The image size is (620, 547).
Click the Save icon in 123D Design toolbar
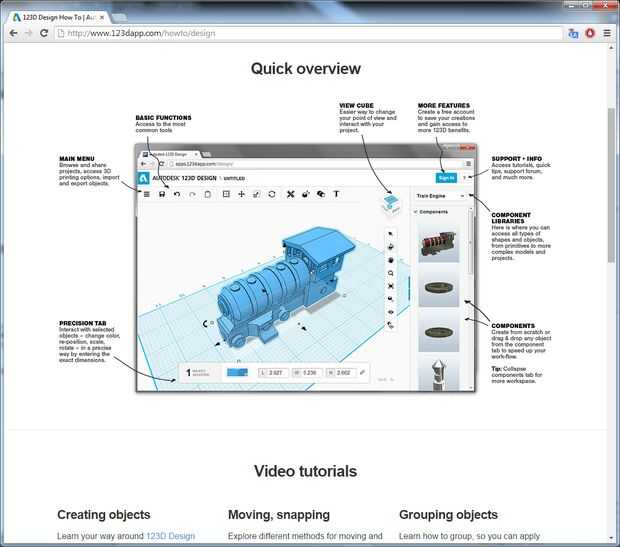162,194
